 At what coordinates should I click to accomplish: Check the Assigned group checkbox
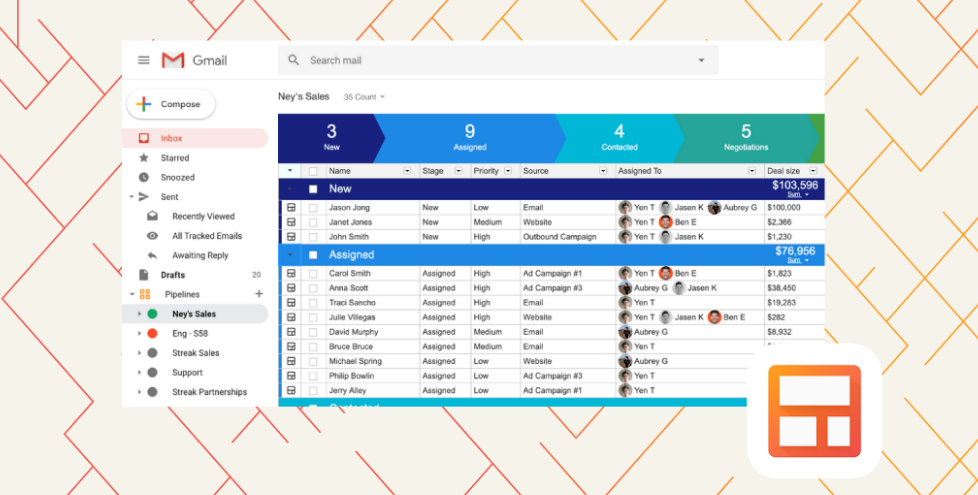click(x=313, y=255)
